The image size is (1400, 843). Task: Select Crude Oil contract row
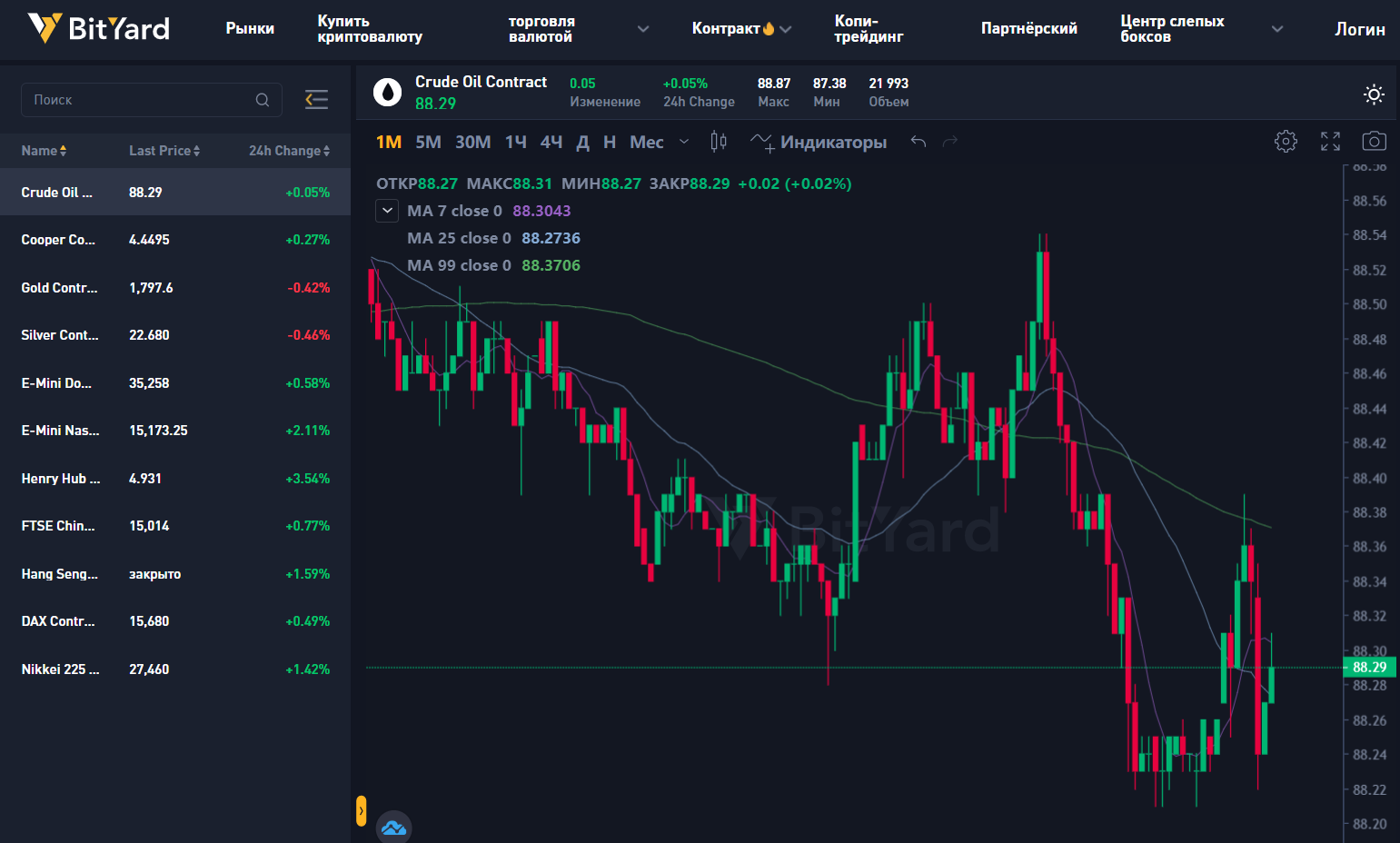click(x=175, y=193)
